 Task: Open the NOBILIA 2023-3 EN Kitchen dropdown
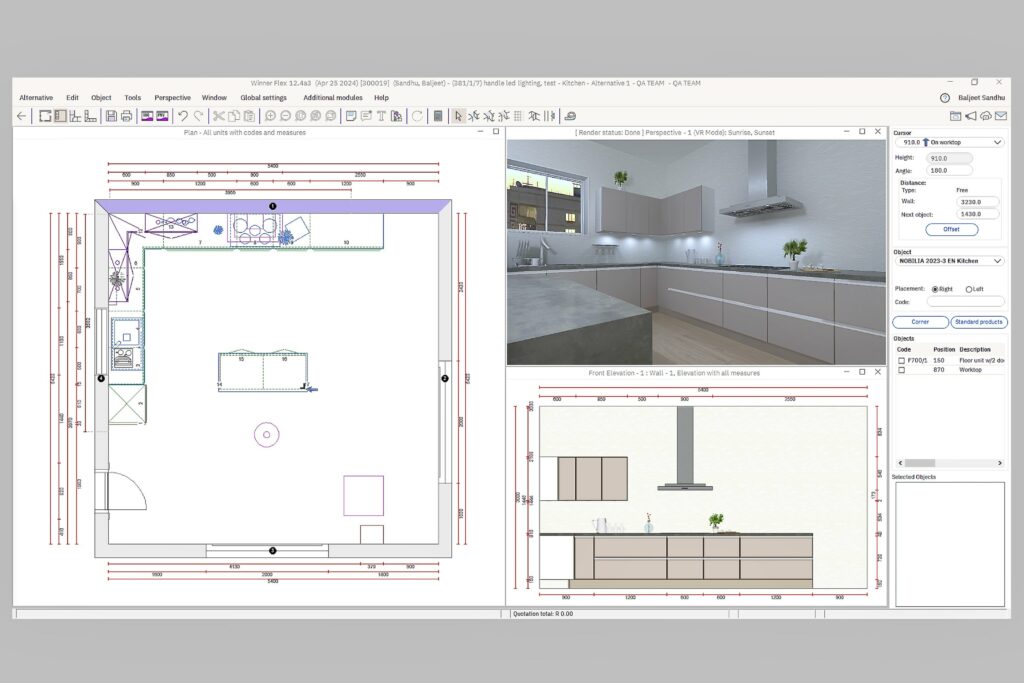point(997,261)
